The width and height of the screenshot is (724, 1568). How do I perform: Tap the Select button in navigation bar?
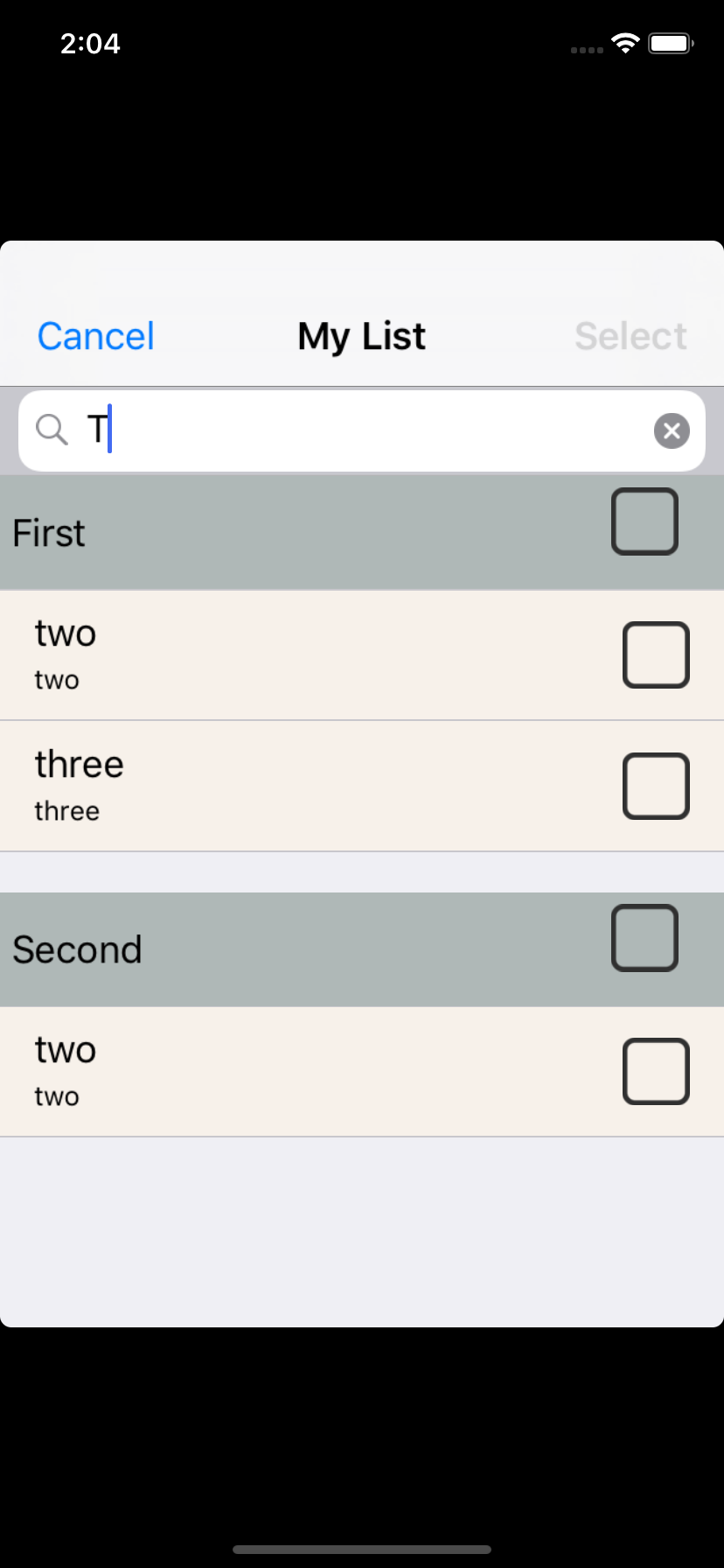[x=630, y=337]
